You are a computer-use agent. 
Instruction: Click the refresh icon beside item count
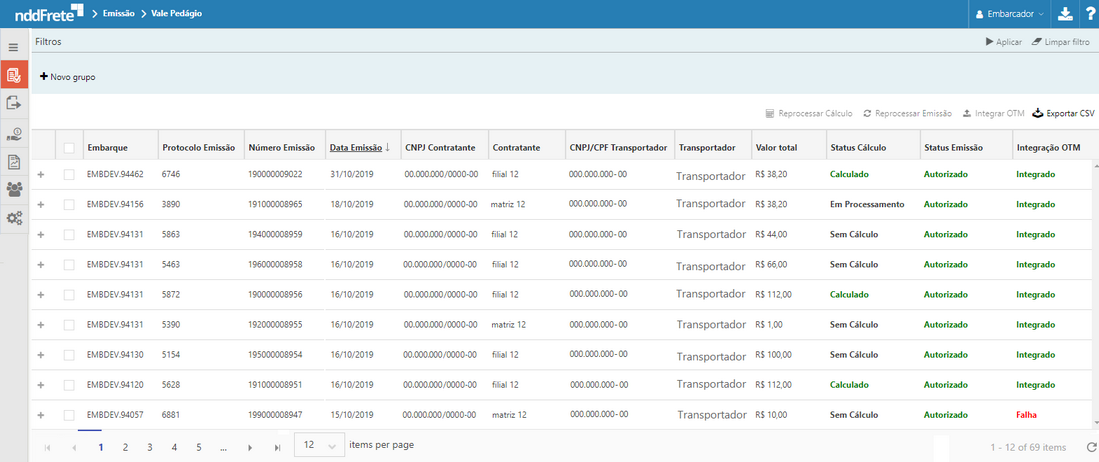1090,447
